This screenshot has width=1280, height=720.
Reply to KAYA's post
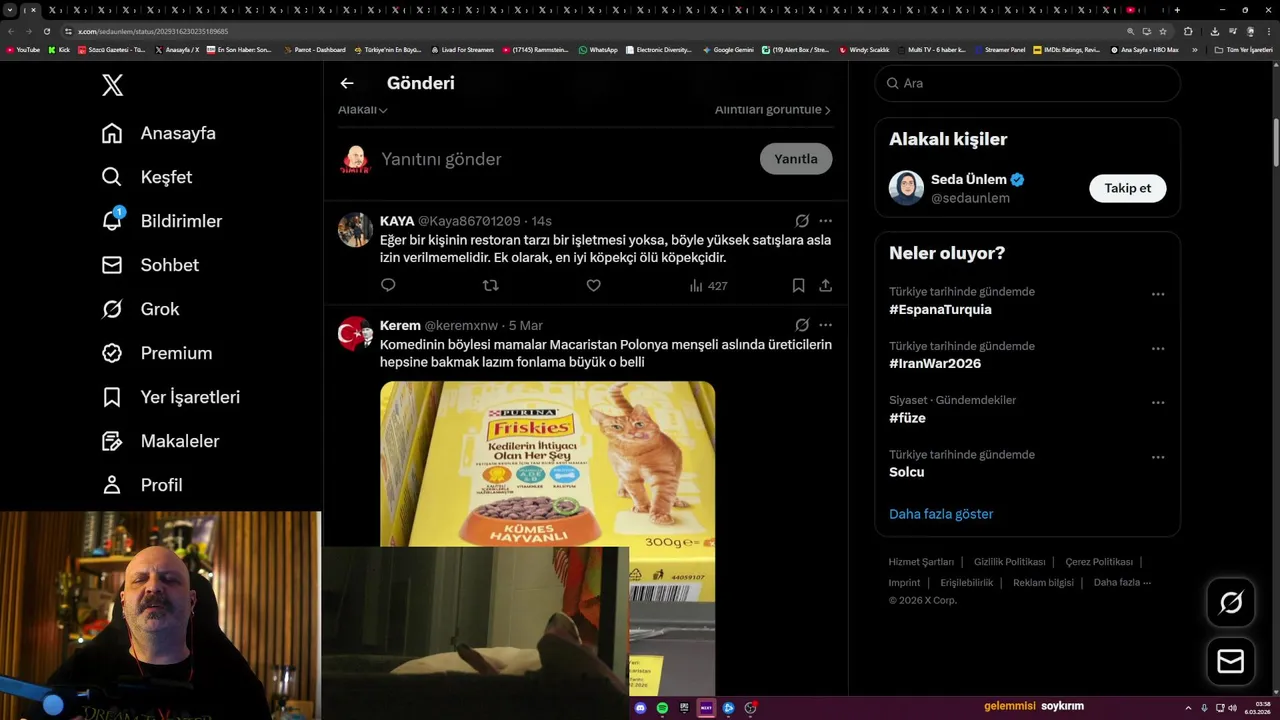pyautogui.click(x=388, y=286)
